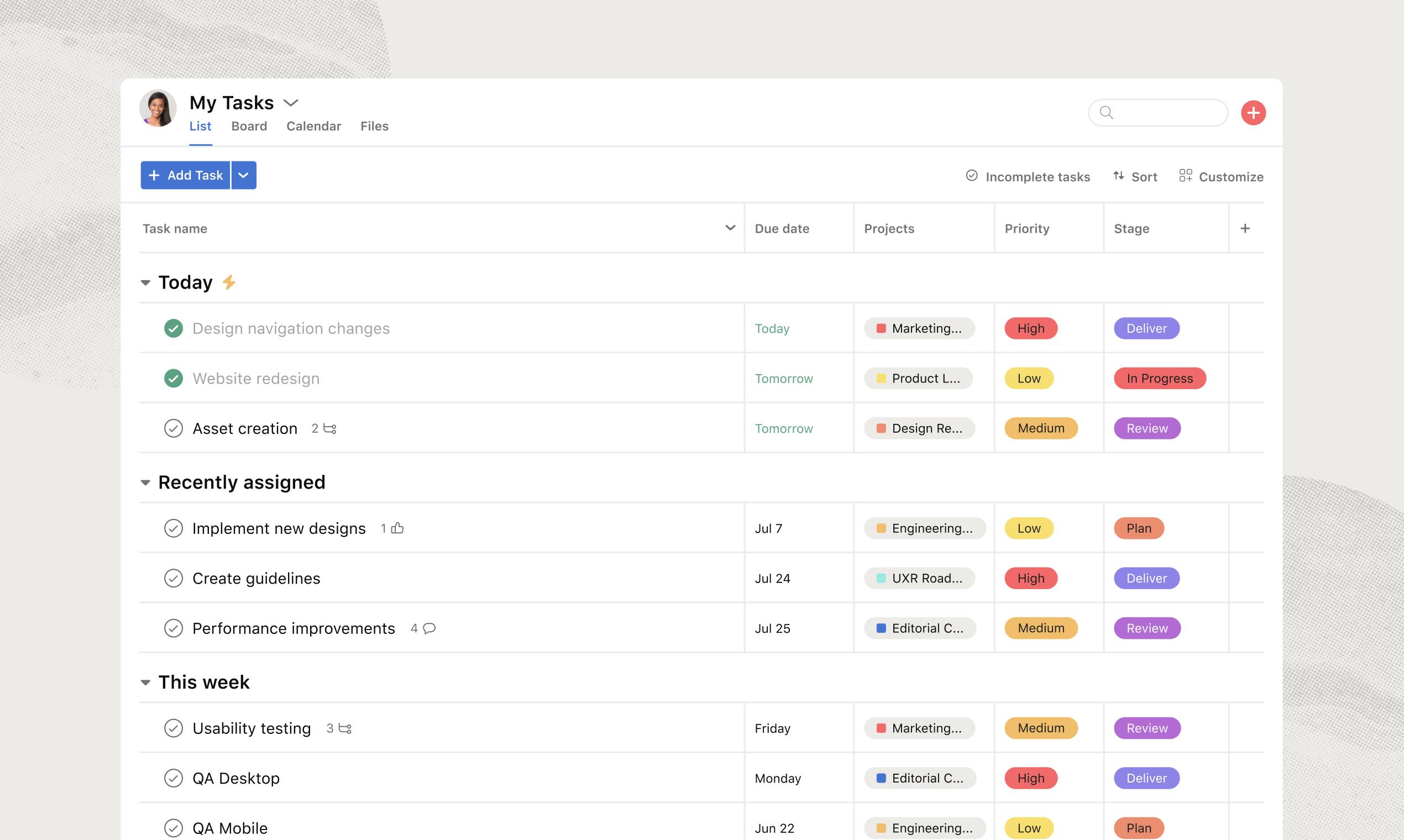Click the search magnifier icon
1404x840 pixels.
click(1106, 113)
